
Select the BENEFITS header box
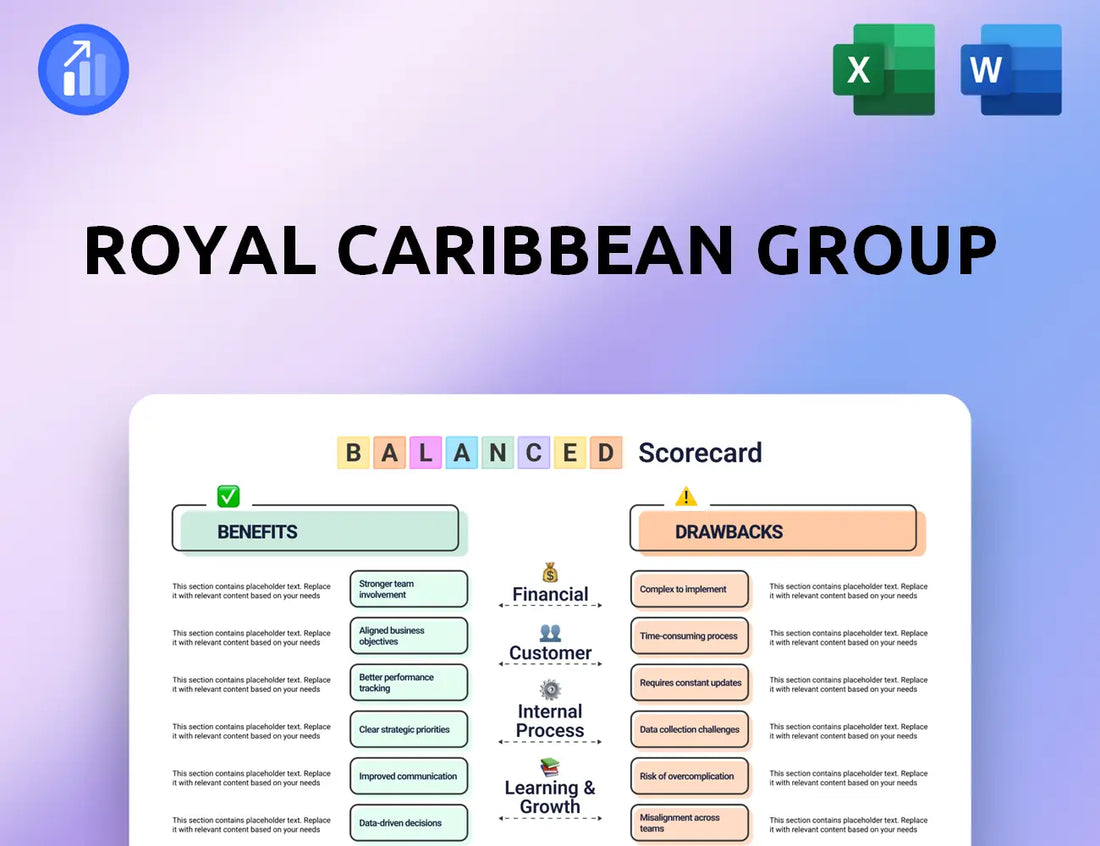click(x=319, y=530)
